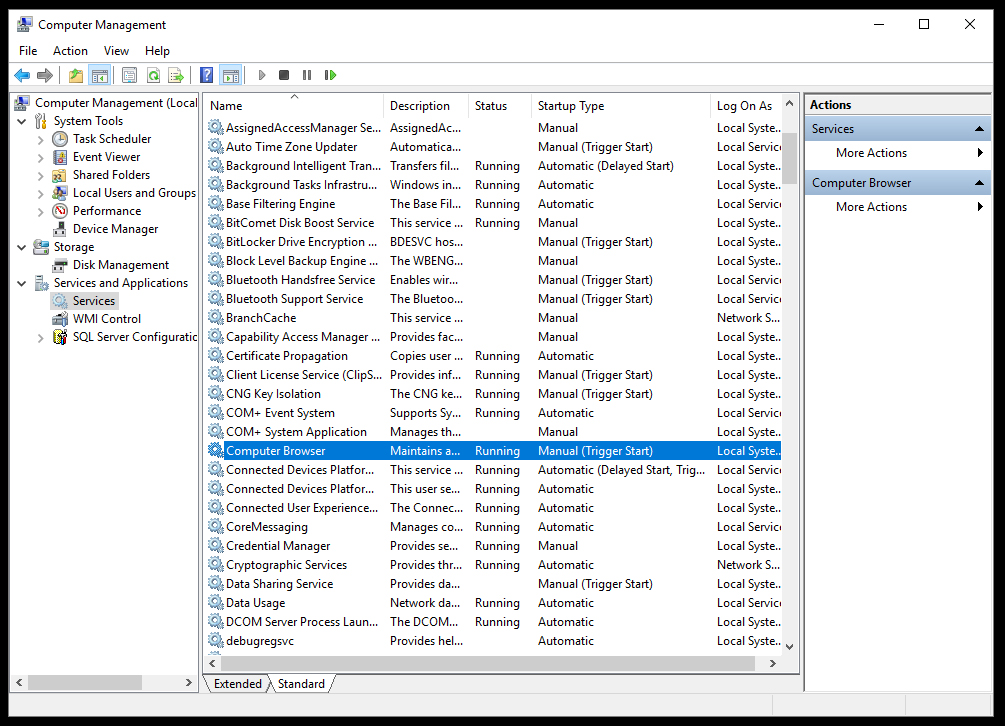Screen dimensions: 1005x726
Task: Click the Stop Service square icon
Action: [284, 76]
